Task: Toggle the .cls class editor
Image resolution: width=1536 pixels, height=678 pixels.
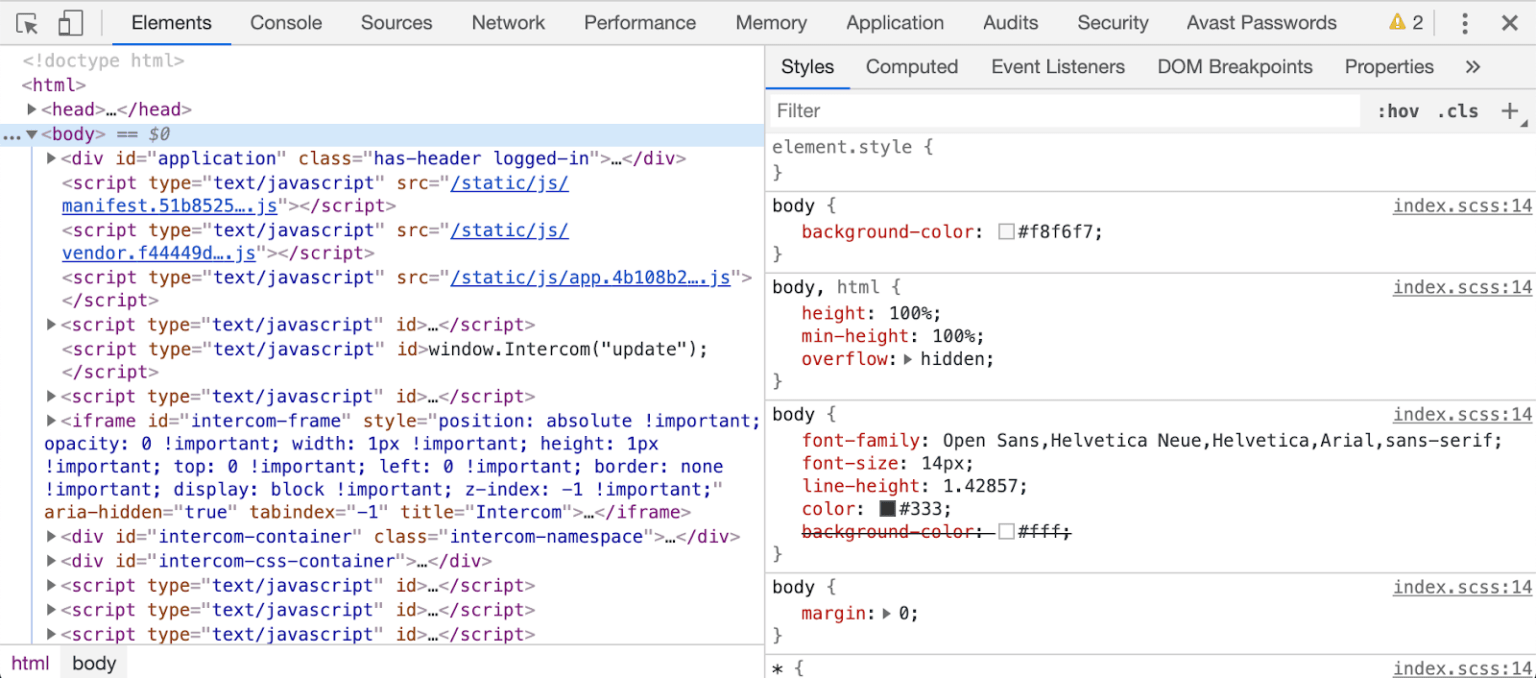Action: (x=1458, y=111)
